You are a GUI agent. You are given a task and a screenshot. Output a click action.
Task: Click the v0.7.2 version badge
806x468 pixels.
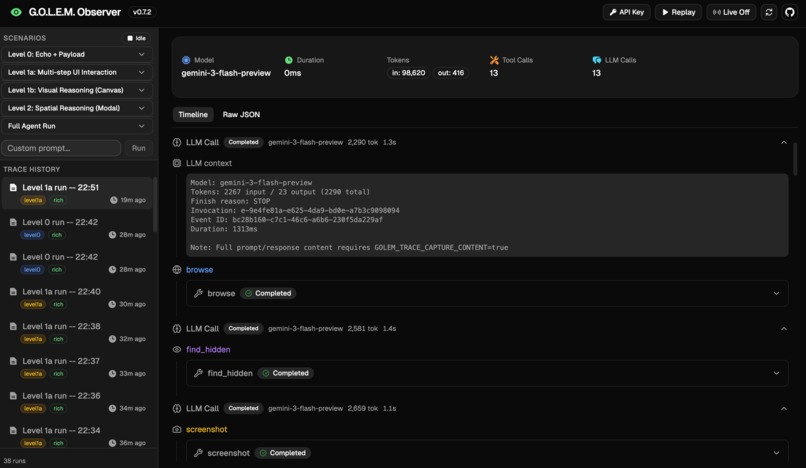[142, 12]
